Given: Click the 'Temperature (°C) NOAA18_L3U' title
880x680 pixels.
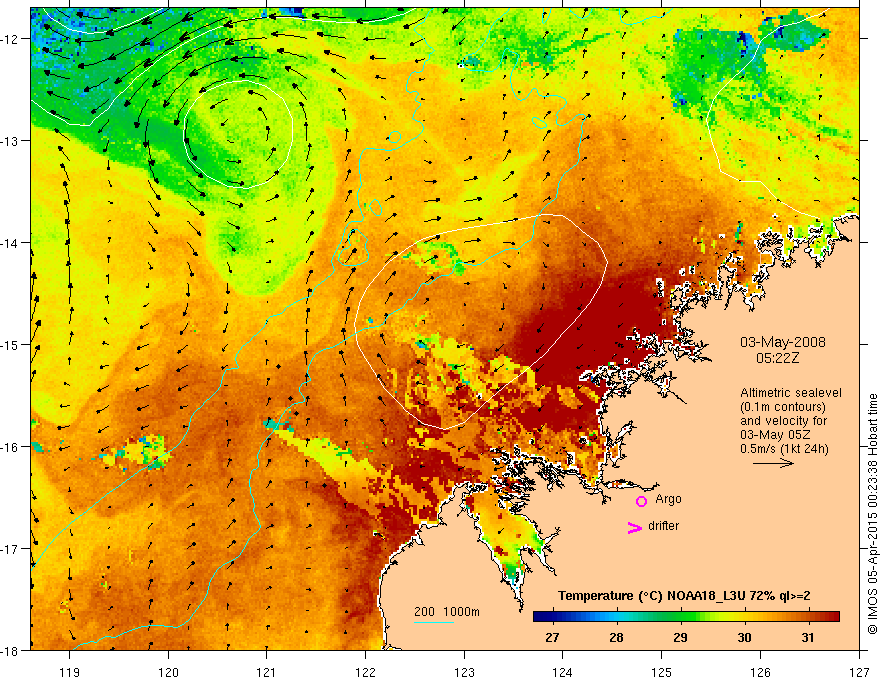Looking at the screenshot, I should point(652,596).
